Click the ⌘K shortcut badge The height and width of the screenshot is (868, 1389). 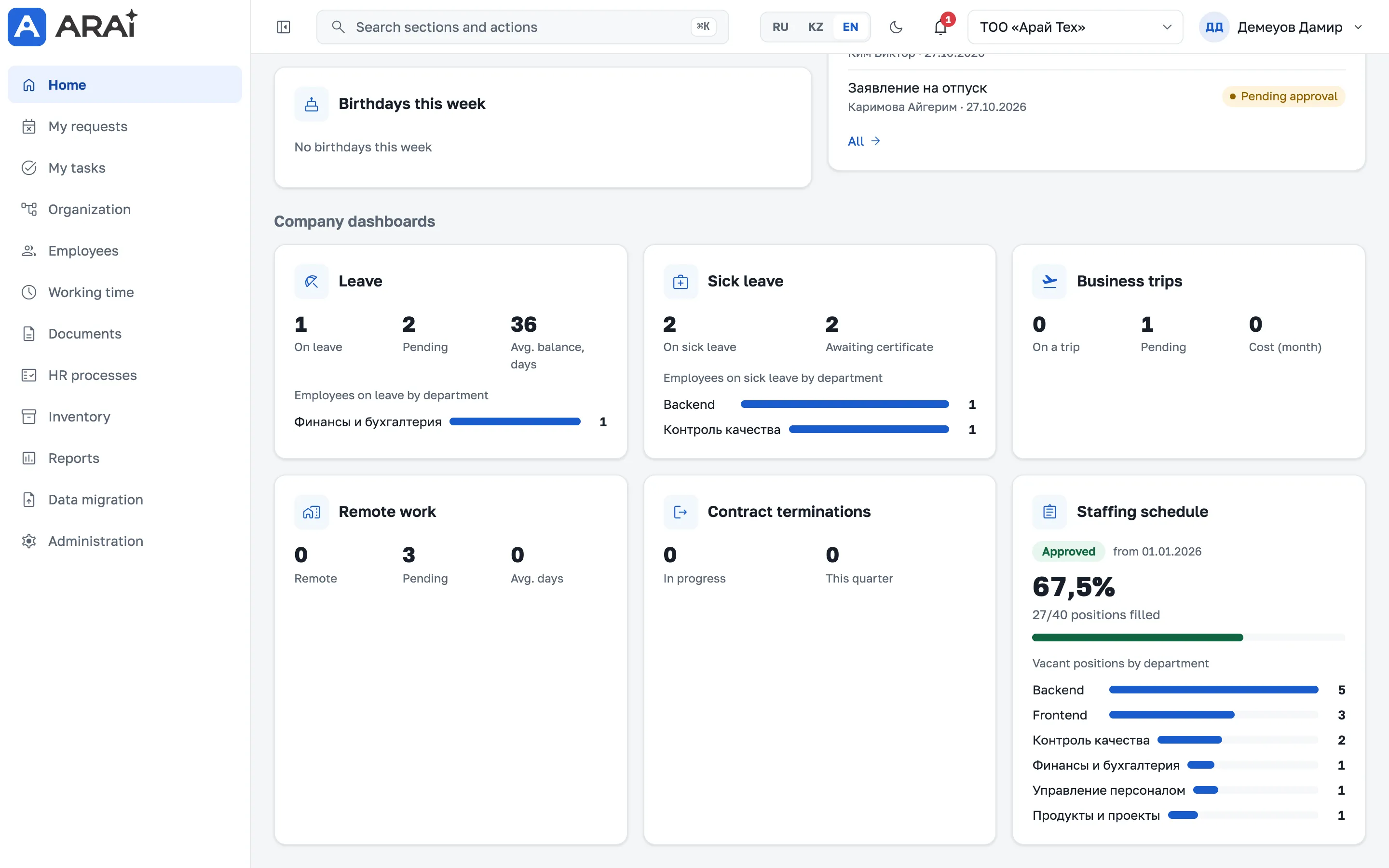(703, 27)
